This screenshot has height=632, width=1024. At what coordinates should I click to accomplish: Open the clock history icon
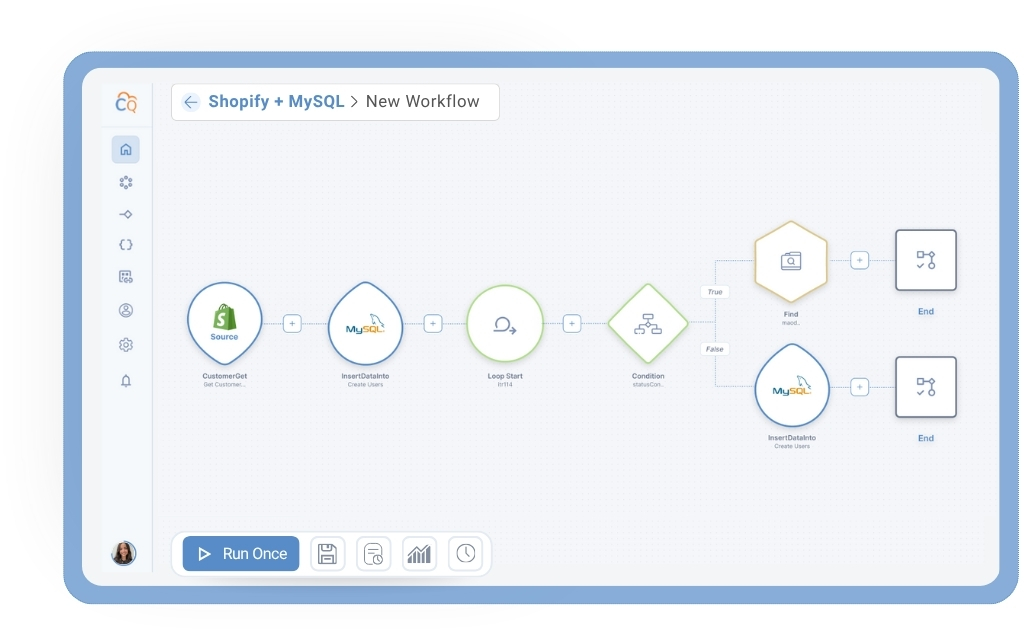tap(466, 554)
